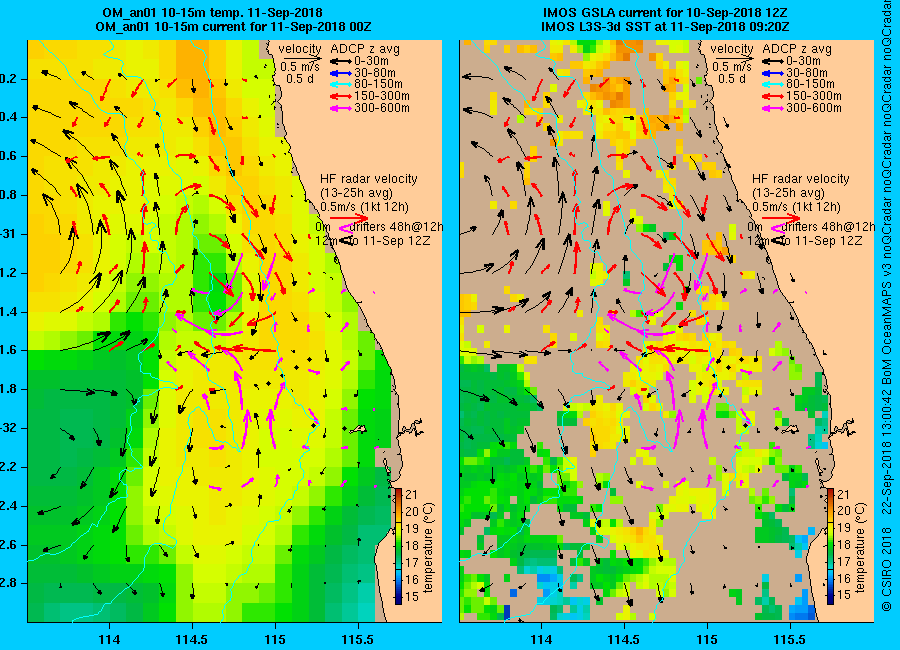Click '0.5m/s (1kt 12h)' text on right map

[797, 207]
